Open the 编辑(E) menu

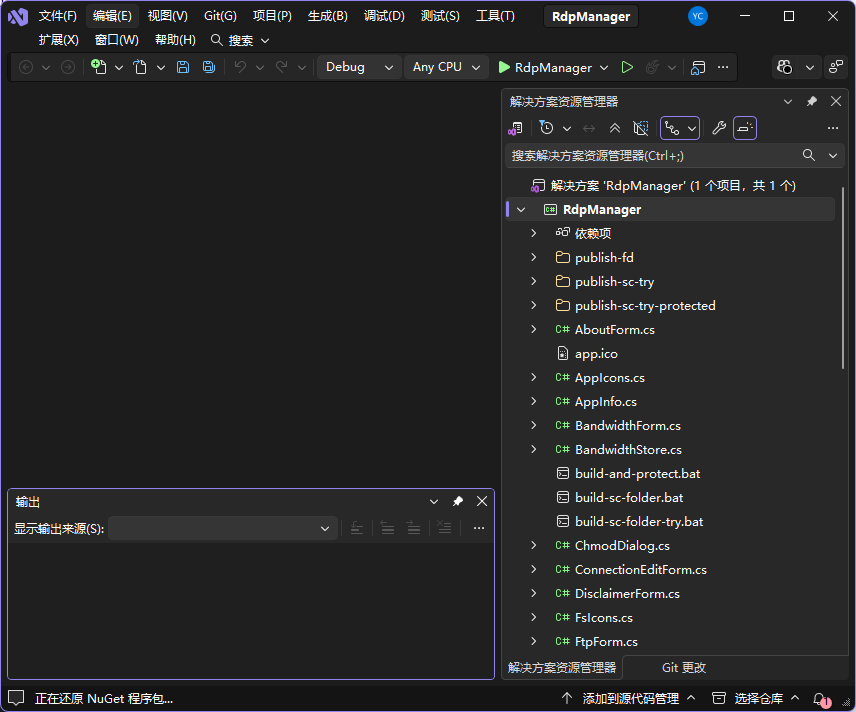(112, 16)
